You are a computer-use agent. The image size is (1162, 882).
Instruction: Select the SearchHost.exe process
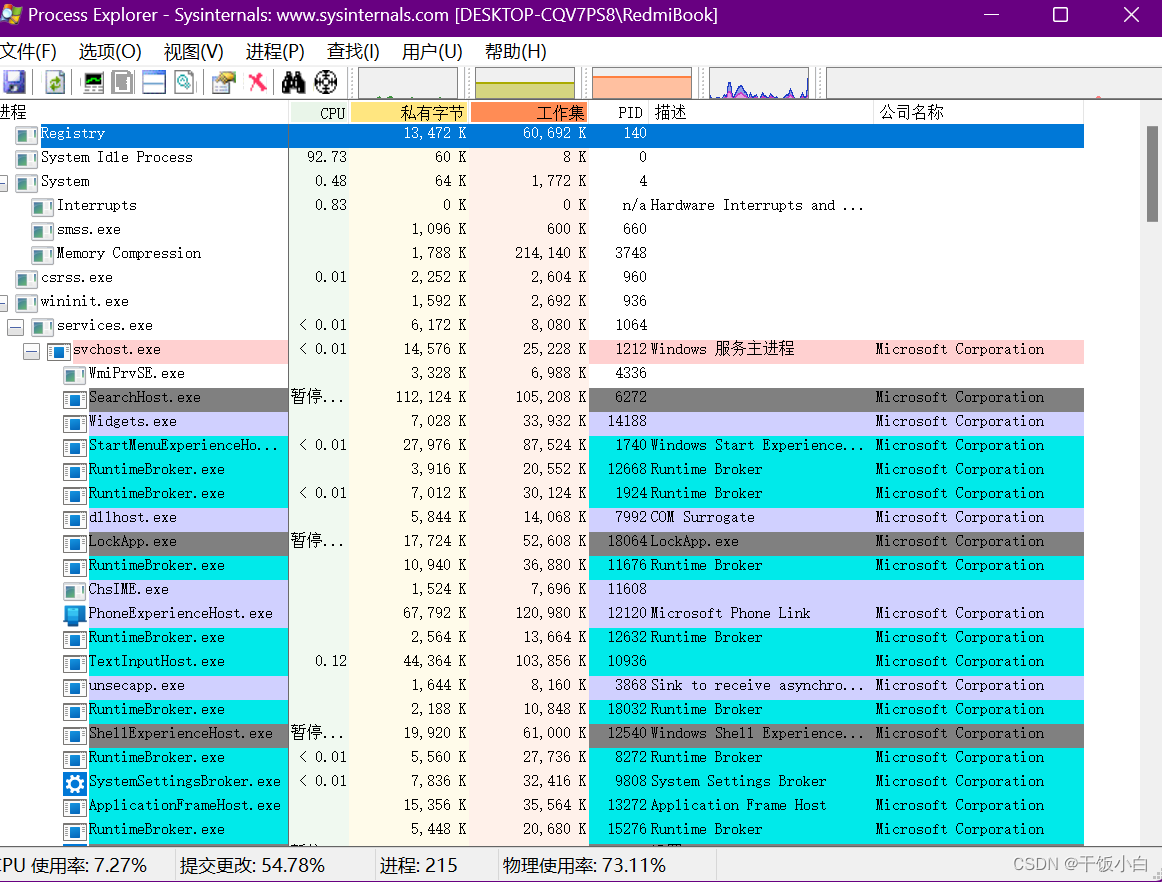(x=145, y=398)
